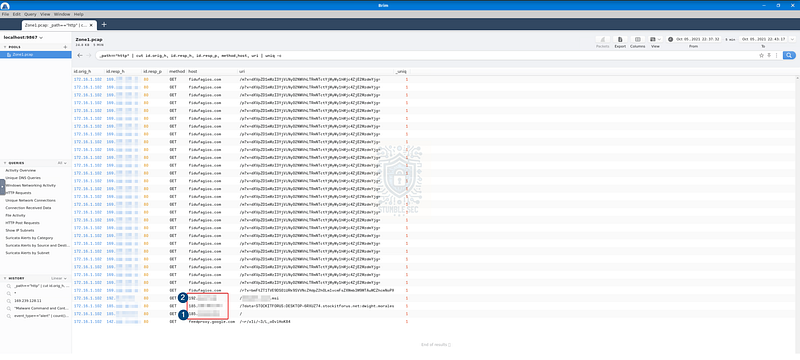Run the Activity Overview query
The height and width of the screenshot is (360, 800).
[20, 170]
